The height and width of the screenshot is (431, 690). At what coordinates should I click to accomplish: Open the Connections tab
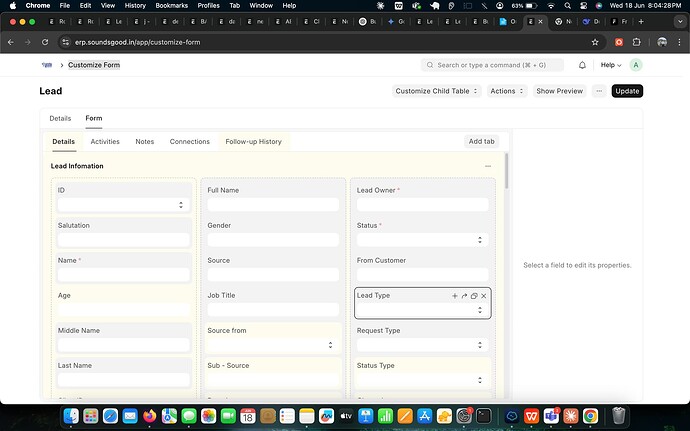point(190,142)
